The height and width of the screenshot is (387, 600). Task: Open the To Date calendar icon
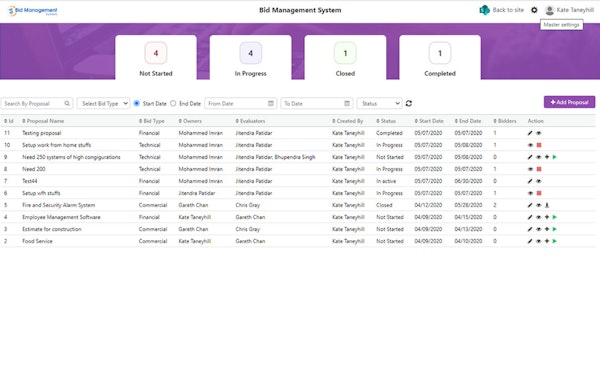pyautogui.click(x=347, y=103)
